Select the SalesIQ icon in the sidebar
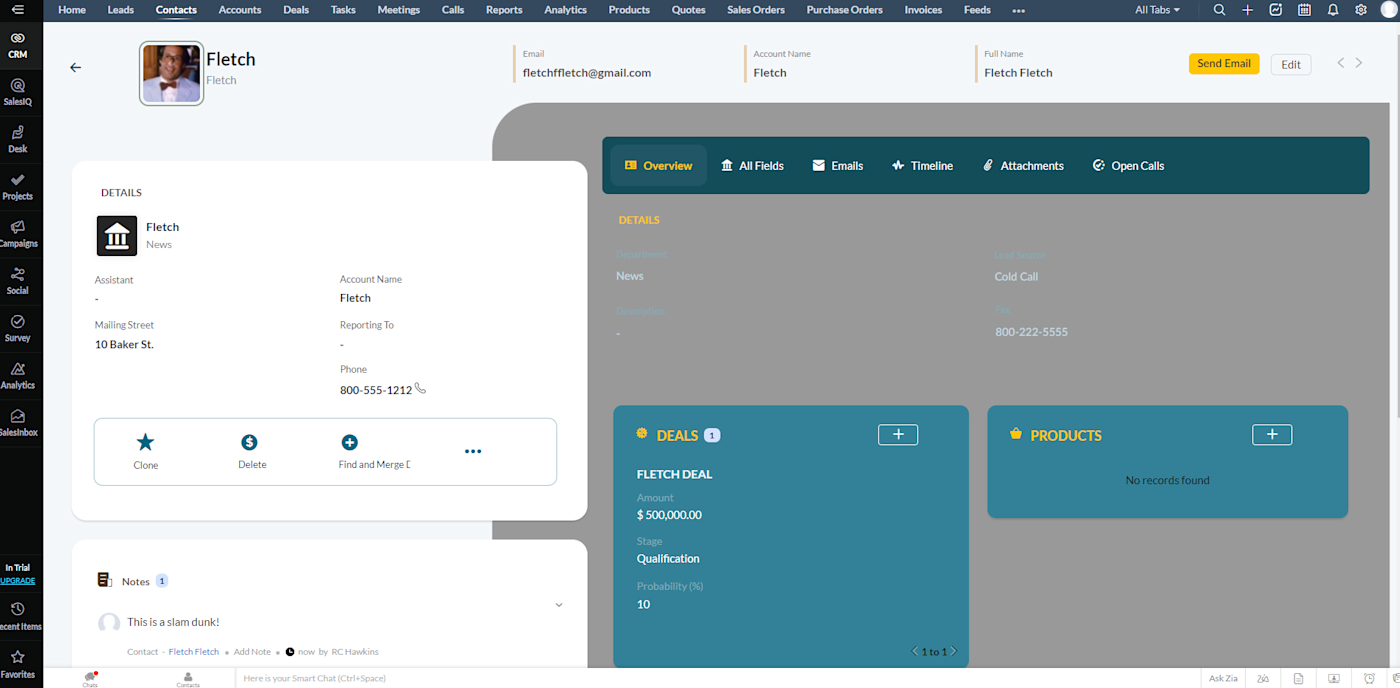 pos(17,90)
